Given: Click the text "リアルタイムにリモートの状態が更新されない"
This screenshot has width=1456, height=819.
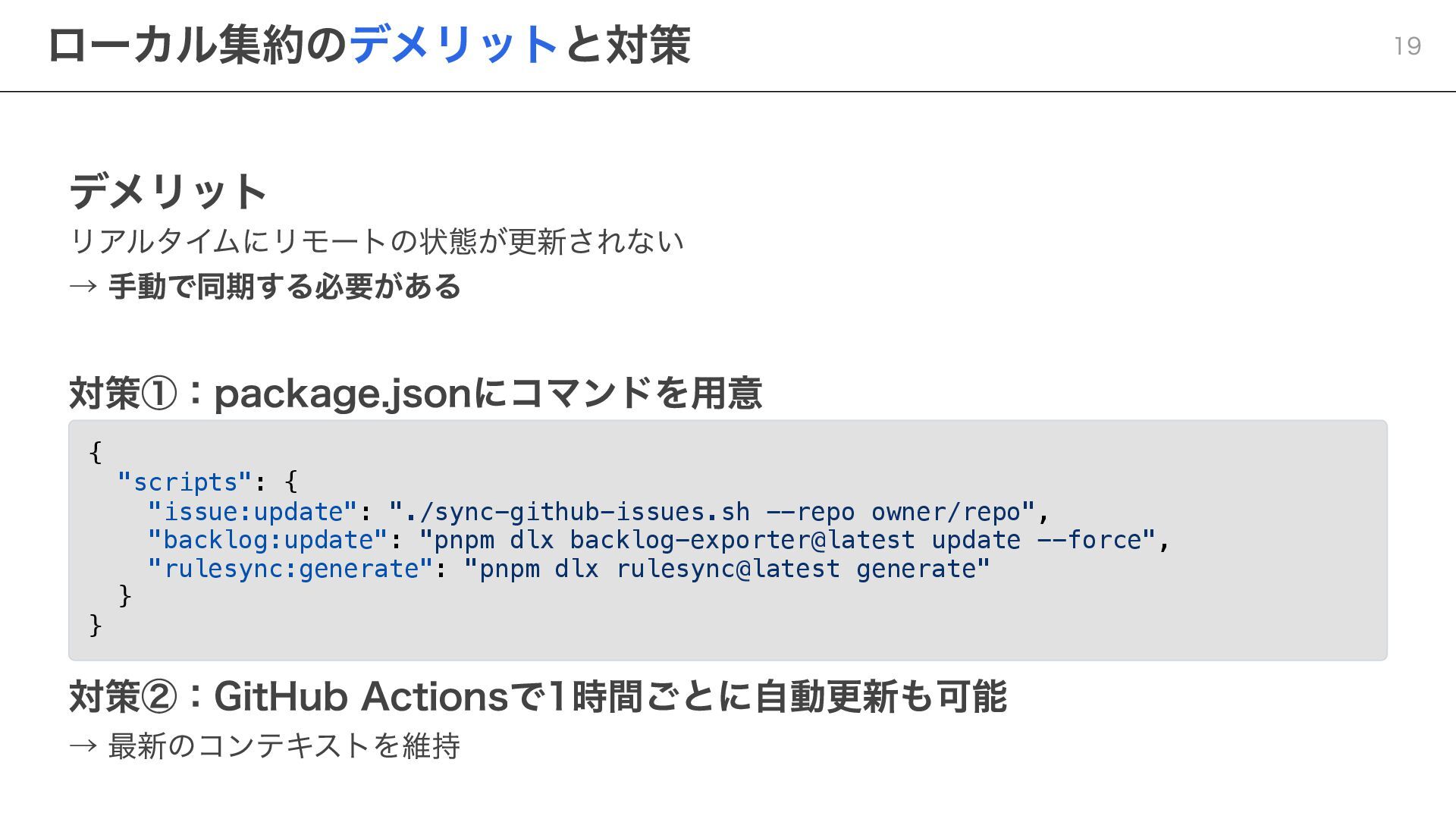Looking at the screenshot, I should pos(377,242).
